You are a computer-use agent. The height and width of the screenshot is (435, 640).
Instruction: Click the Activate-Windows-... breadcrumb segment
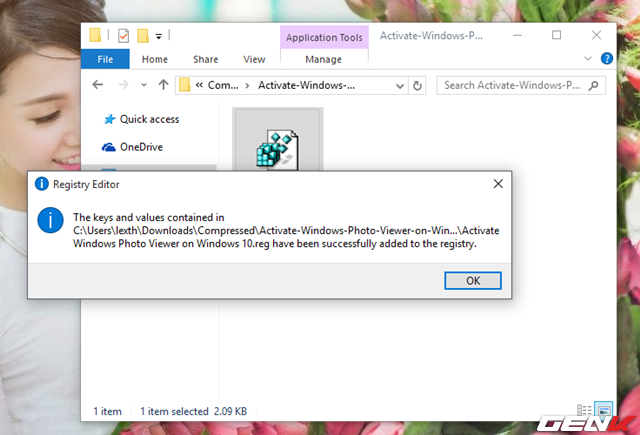coord(306,85)
